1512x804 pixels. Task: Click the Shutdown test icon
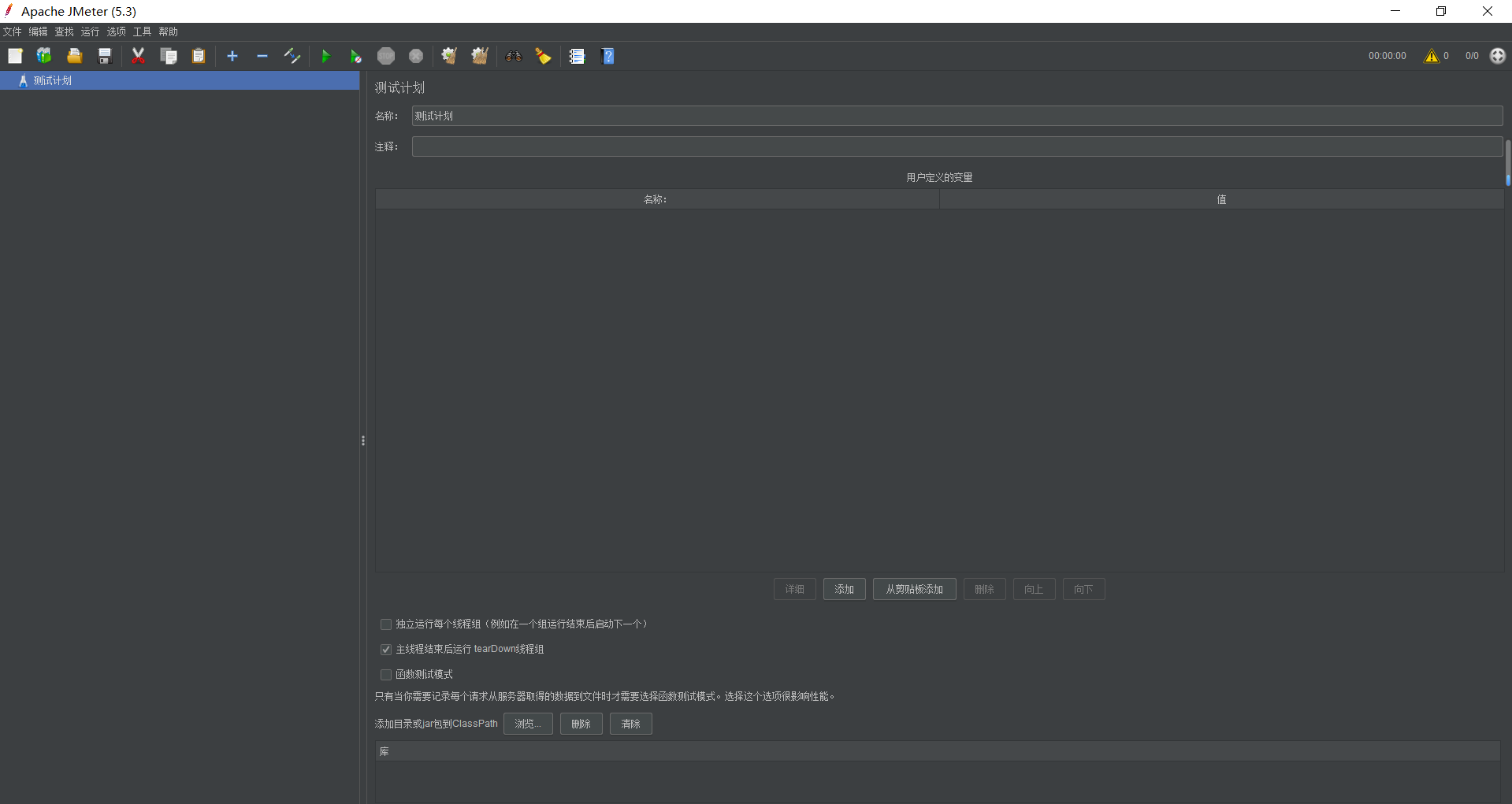tap(416, 56)
